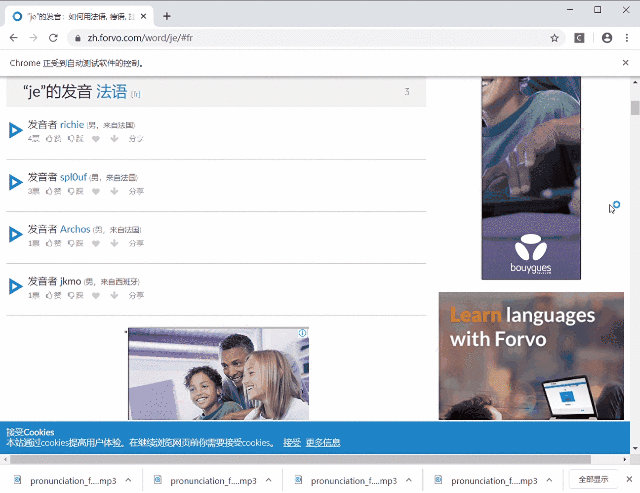The width and height of the screenshot is (640, 493).
Task: Open chevron menu of third mp3 download
Action: coord(407,481)
